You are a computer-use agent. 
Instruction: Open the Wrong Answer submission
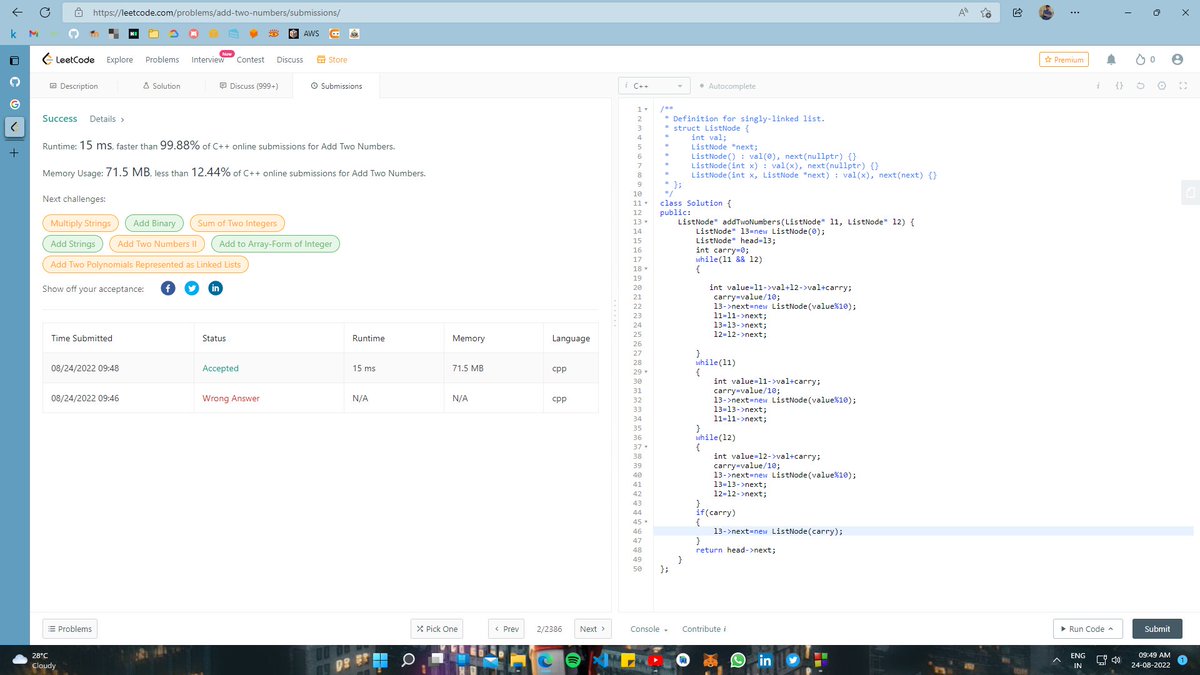[230, 398]
